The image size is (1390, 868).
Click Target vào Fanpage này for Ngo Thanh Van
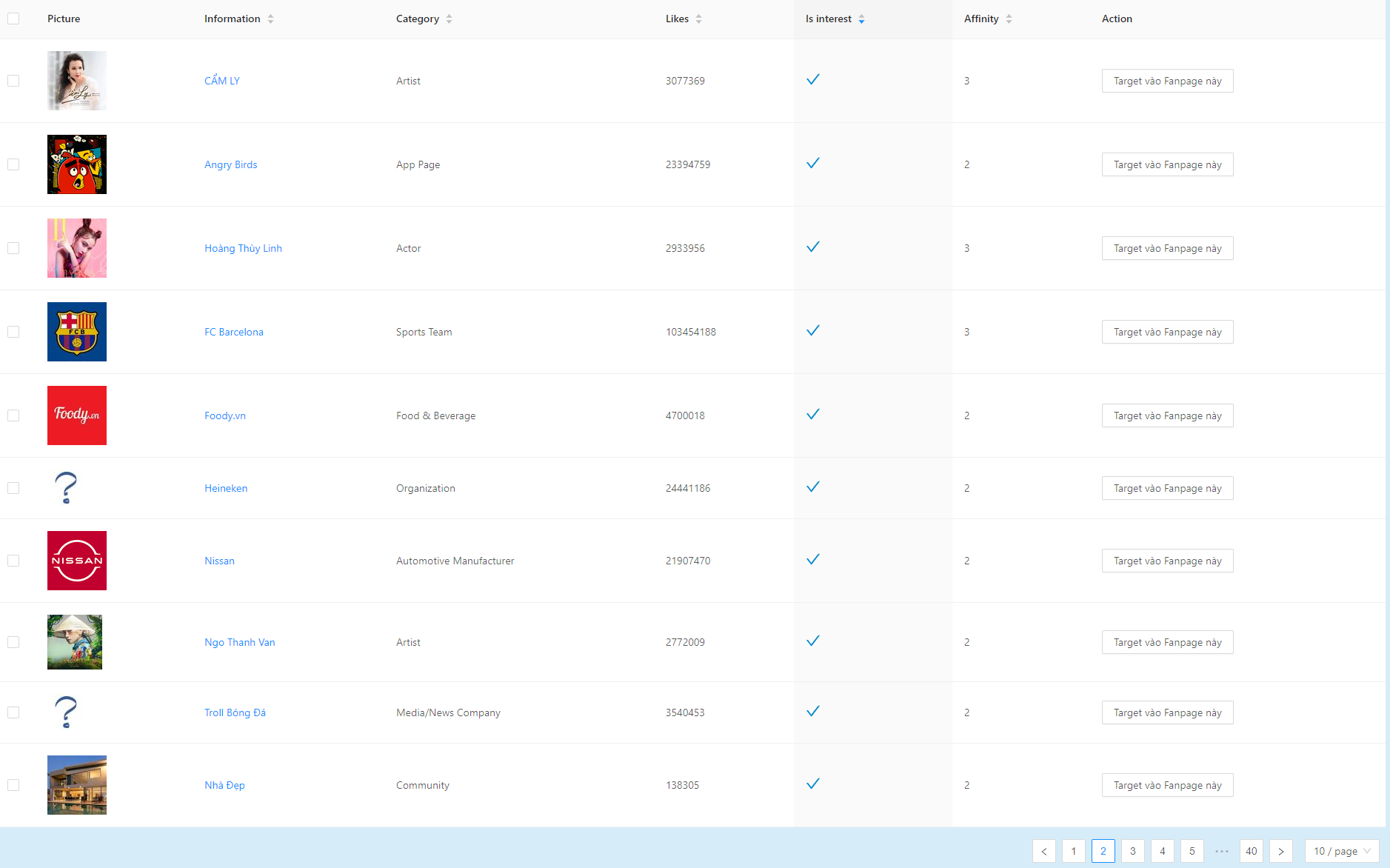[x=1168, y=642]
